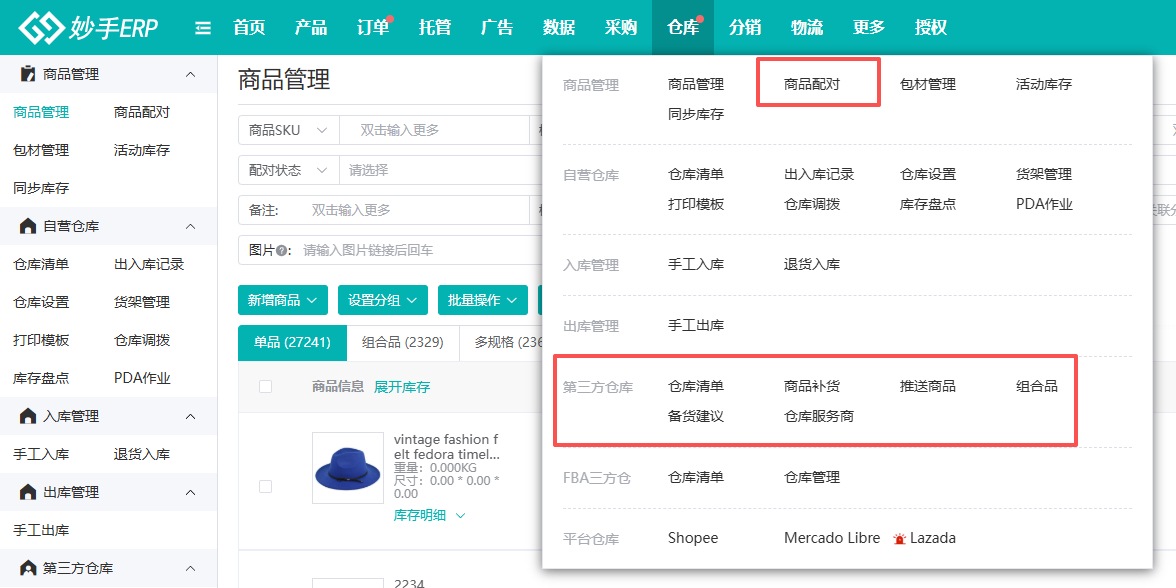This screenshot has width=1176, height=588.
Task: Click the help icon beside 图片 label
Action: coord(282,250)
